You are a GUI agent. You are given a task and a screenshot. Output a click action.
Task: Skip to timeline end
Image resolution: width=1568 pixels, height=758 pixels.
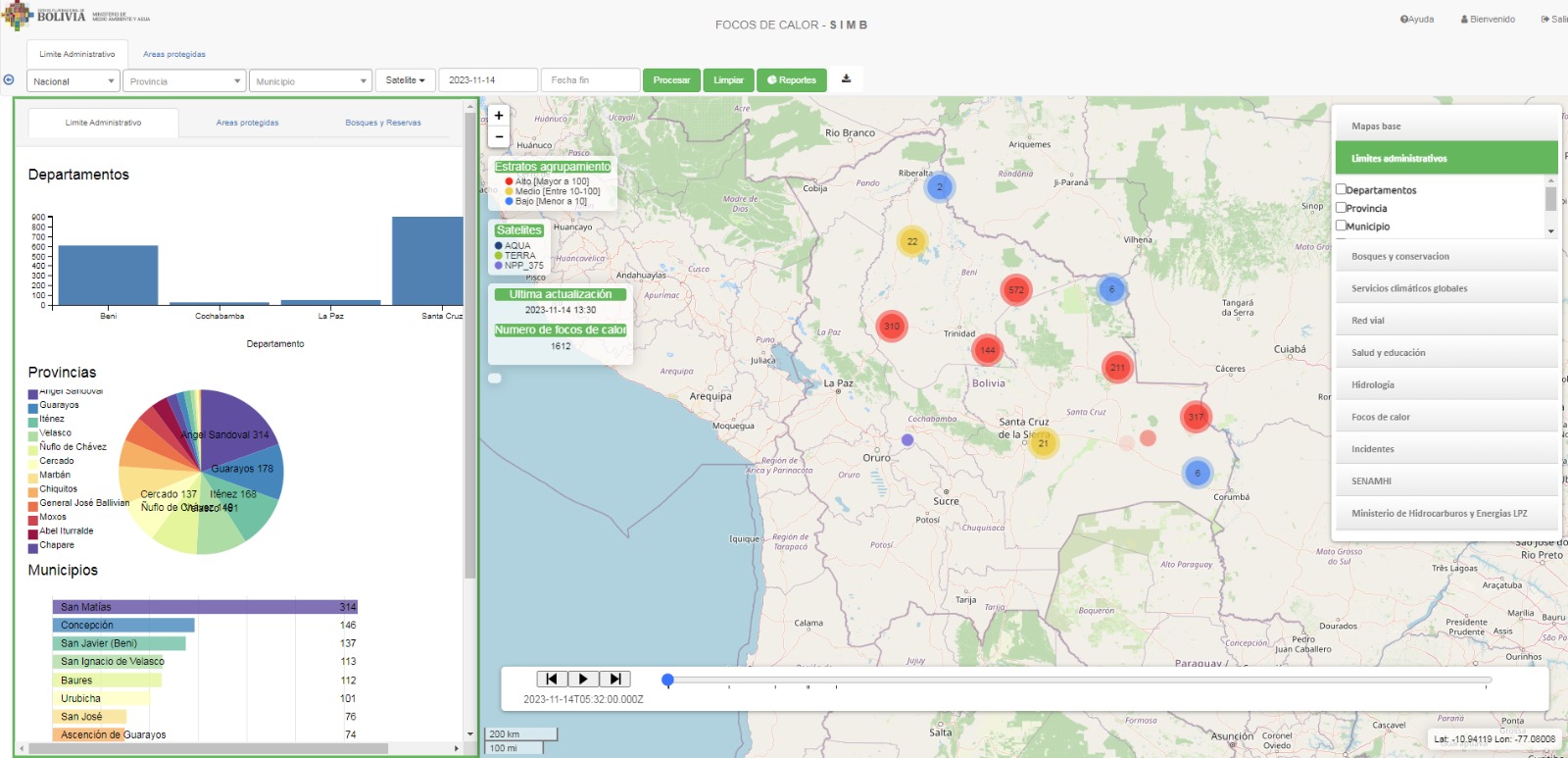tap(614, 679)
